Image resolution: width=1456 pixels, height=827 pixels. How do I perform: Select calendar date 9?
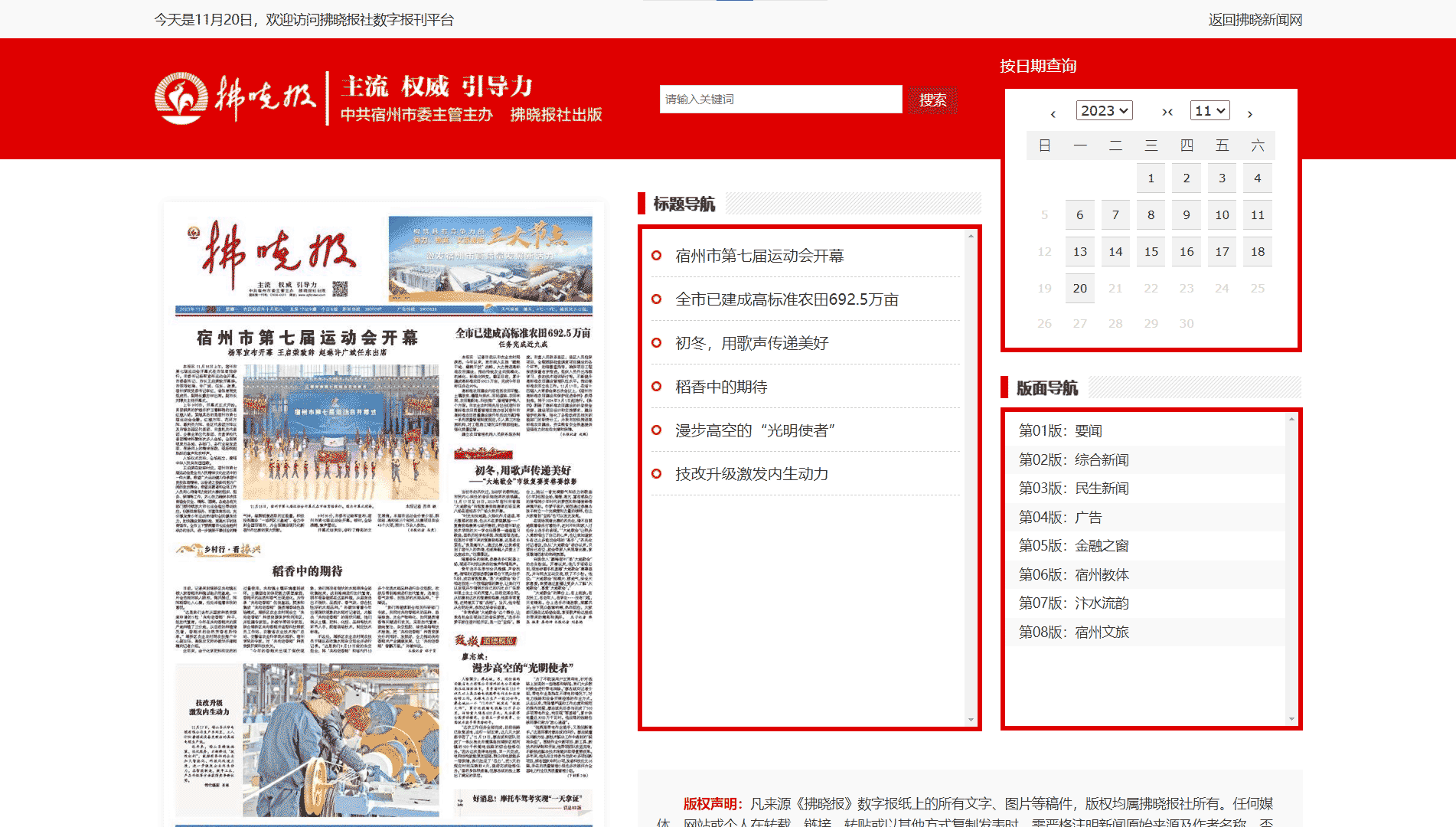coord(1187,214)
